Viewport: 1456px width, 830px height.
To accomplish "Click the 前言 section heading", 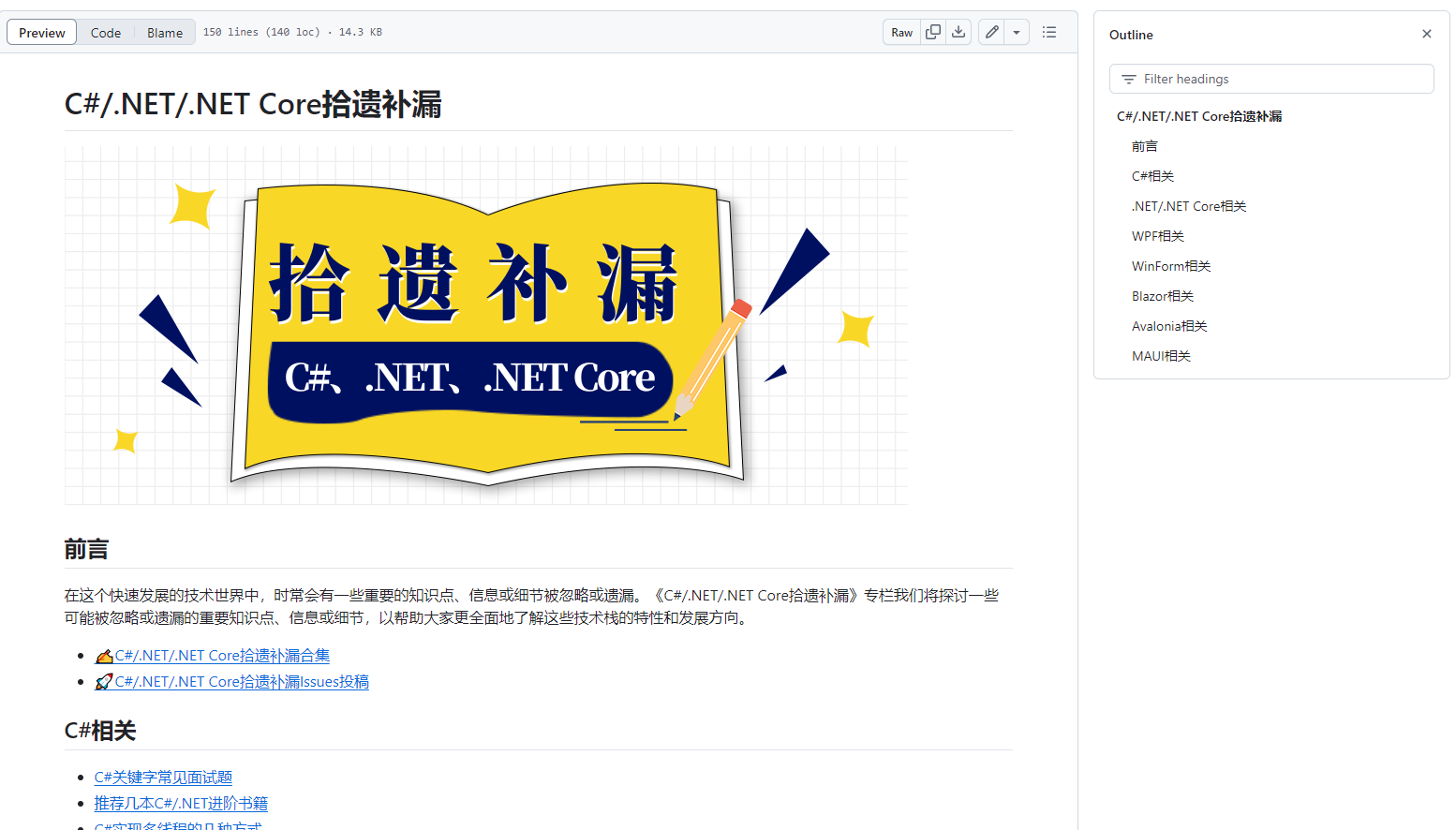I will click(x=86, y=549).
